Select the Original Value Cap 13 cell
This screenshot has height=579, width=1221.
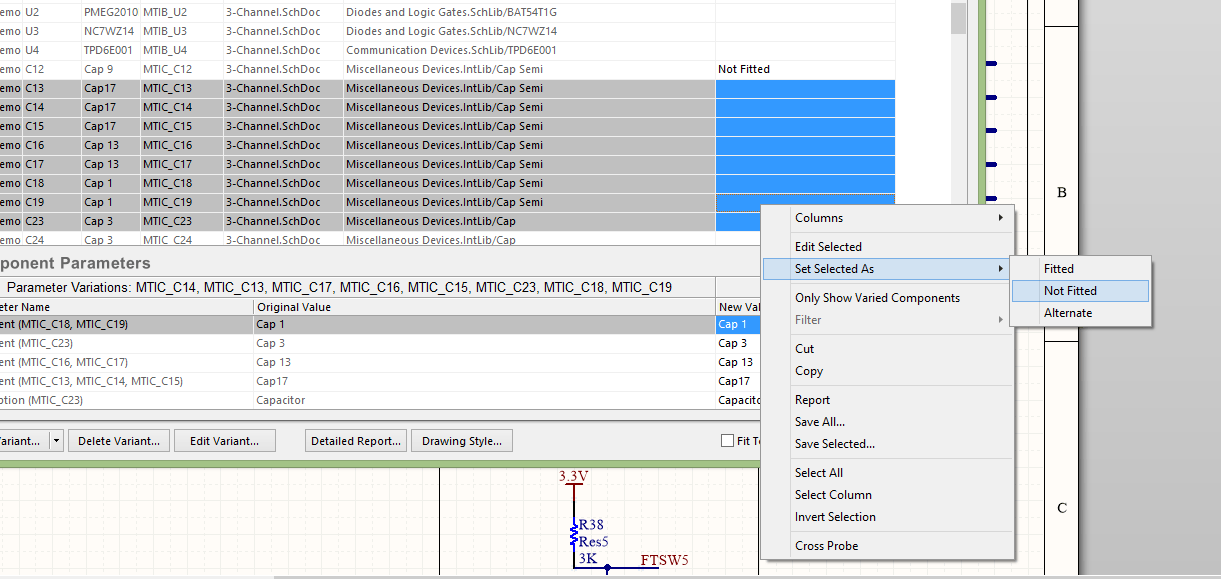click(484, 363)
